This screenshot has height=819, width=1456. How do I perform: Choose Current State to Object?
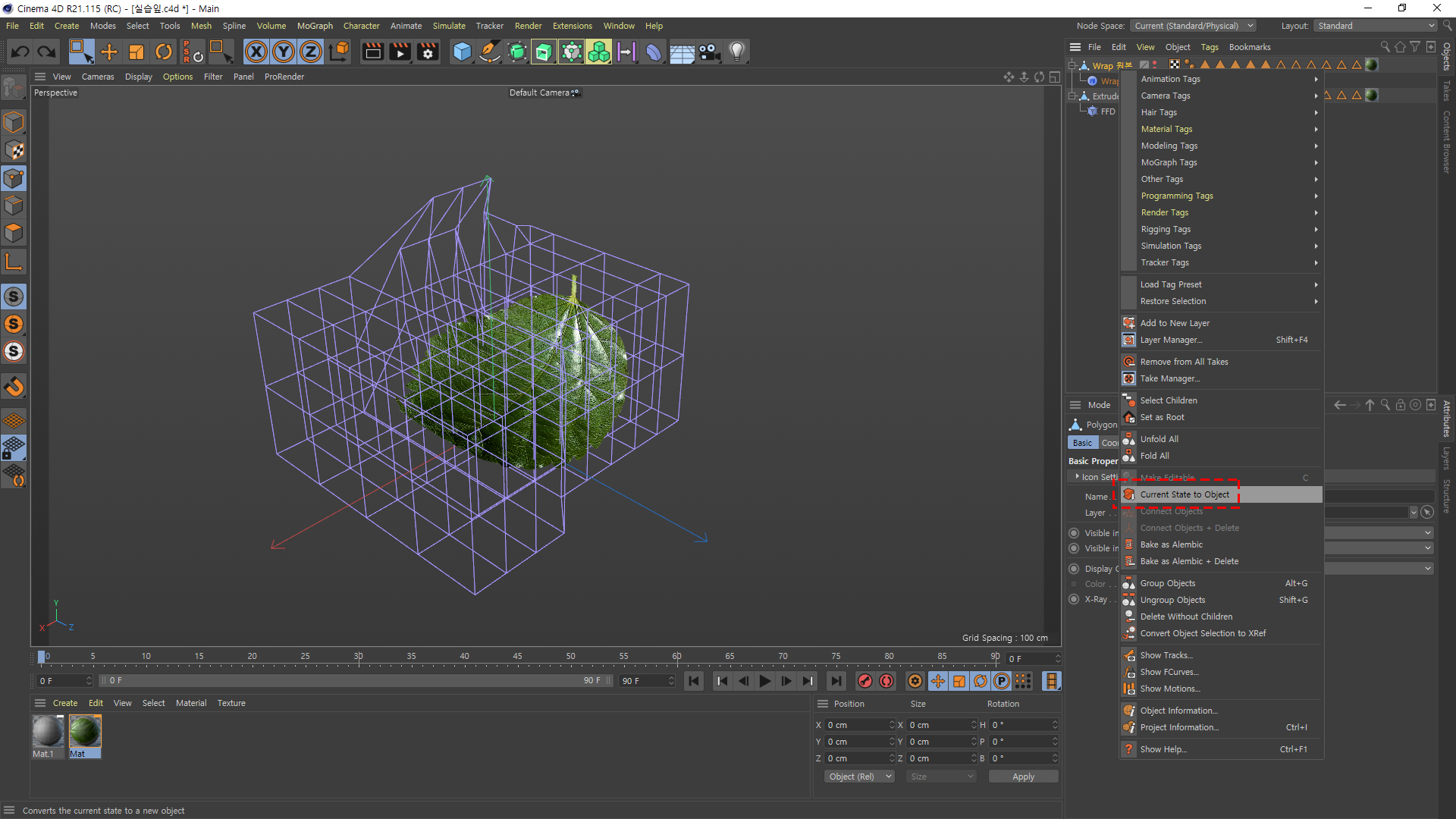(x=1185, y=494)
